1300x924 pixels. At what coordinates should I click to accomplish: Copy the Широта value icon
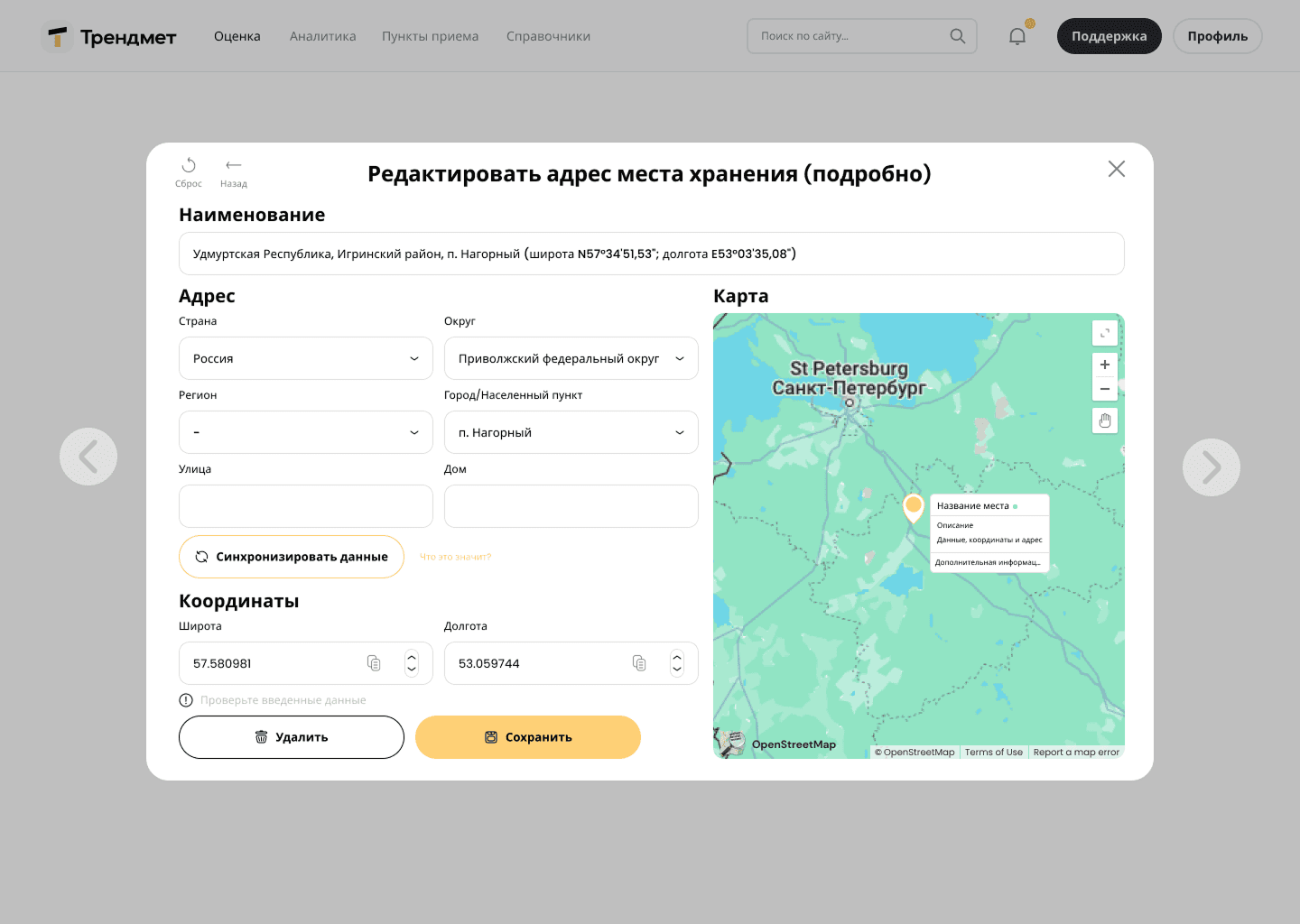tap(374, 663)
